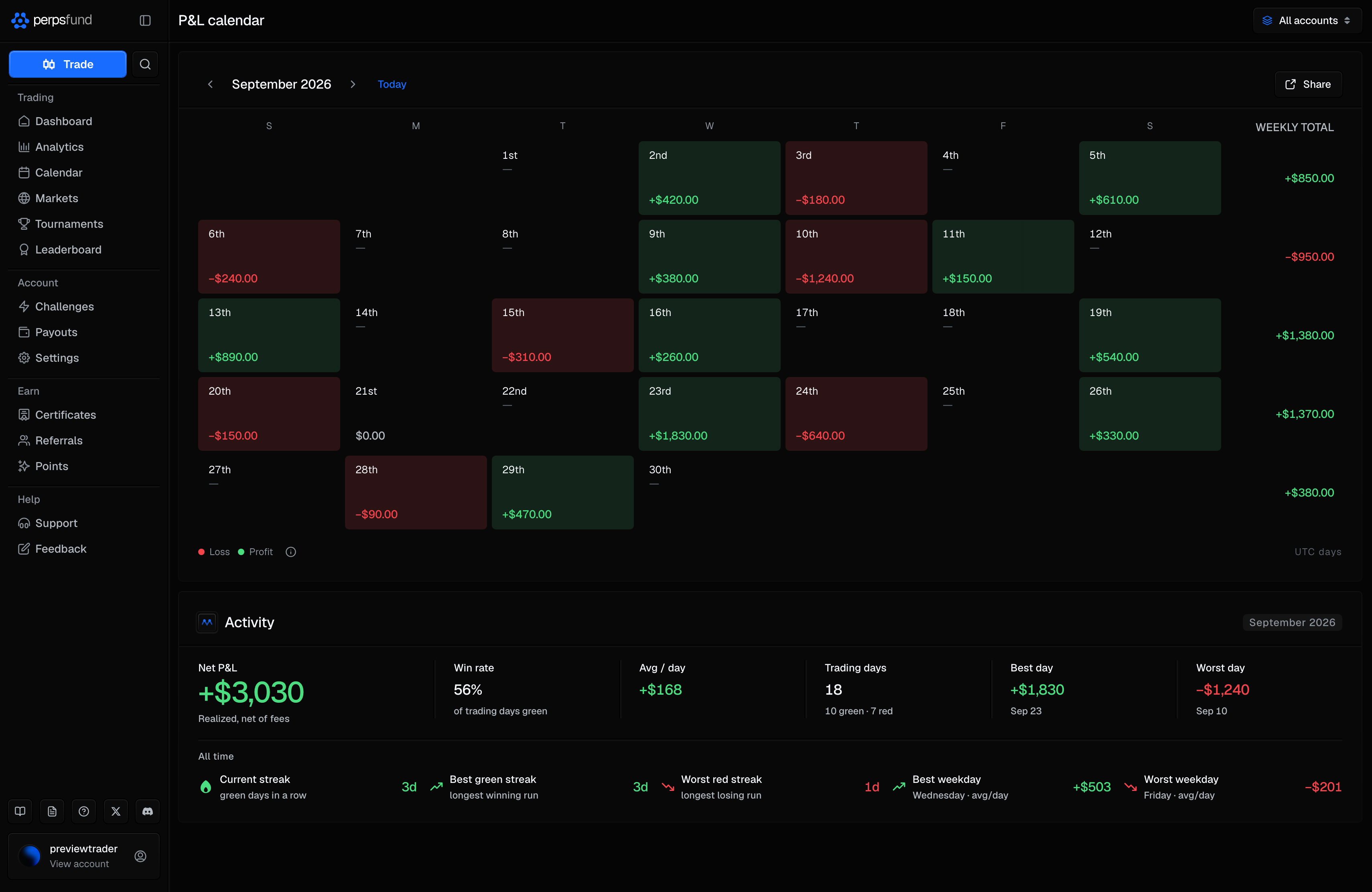
Task: Click the flame icon by Current streak
Action: point(206,787)
